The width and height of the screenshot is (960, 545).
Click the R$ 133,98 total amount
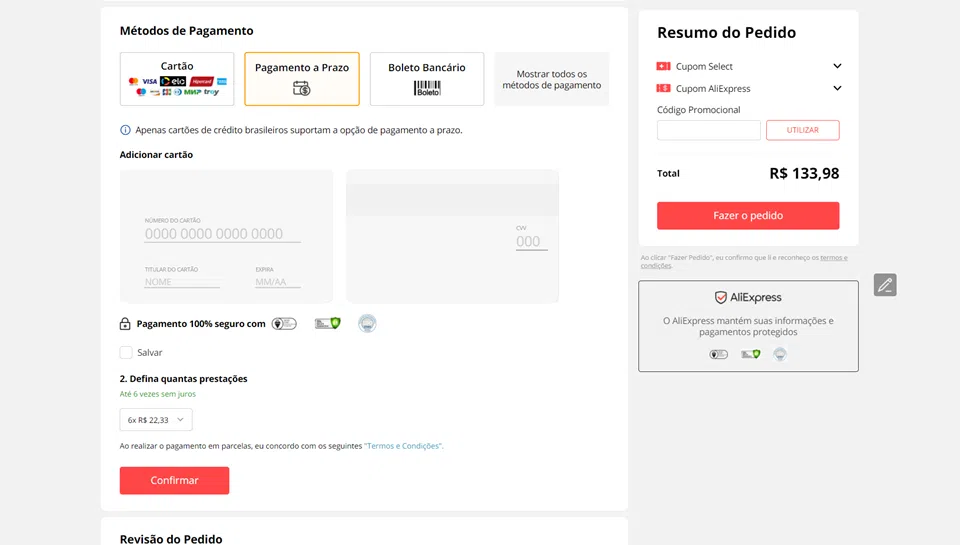pyautogui.click(x=804, y=173)
